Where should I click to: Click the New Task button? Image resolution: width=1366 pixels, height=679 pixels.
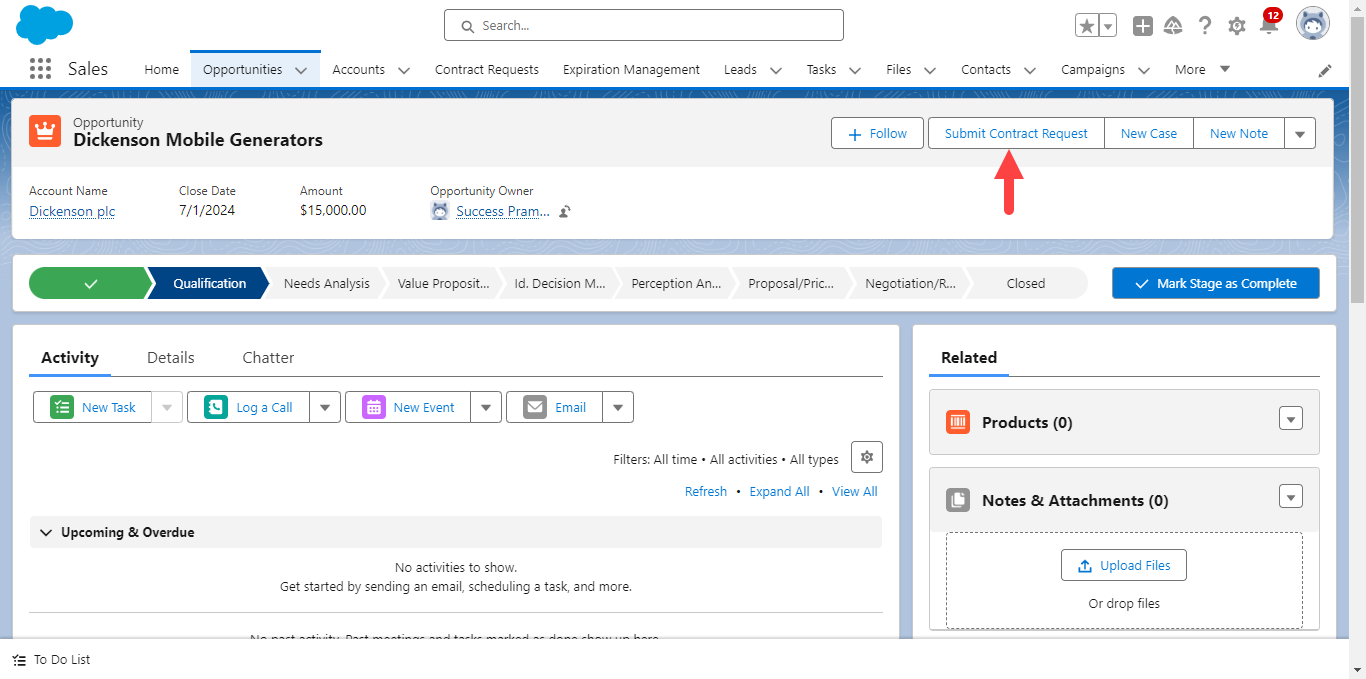[93, 407]
